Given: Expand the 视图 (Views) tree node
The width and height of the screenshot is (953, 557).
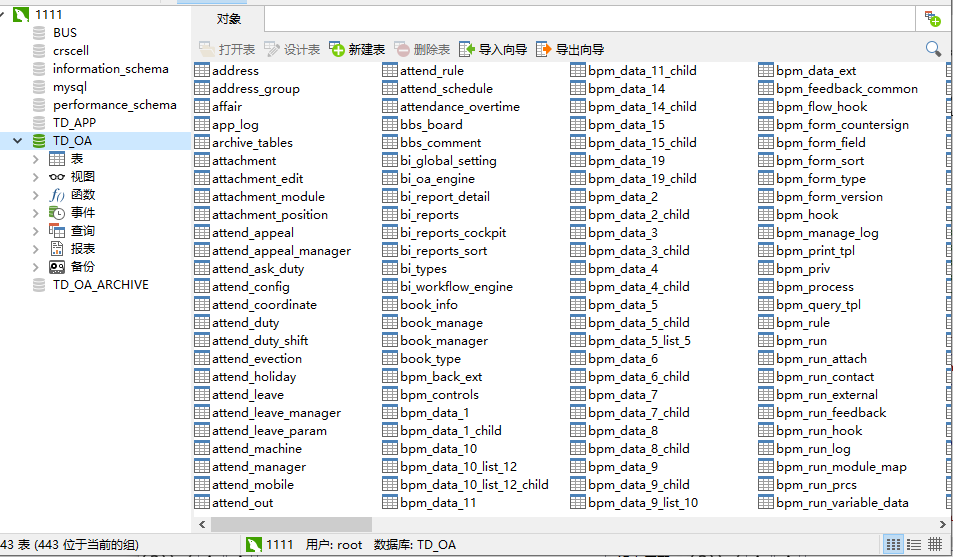Looking at the screenshot, I should (x=35, y=177).
